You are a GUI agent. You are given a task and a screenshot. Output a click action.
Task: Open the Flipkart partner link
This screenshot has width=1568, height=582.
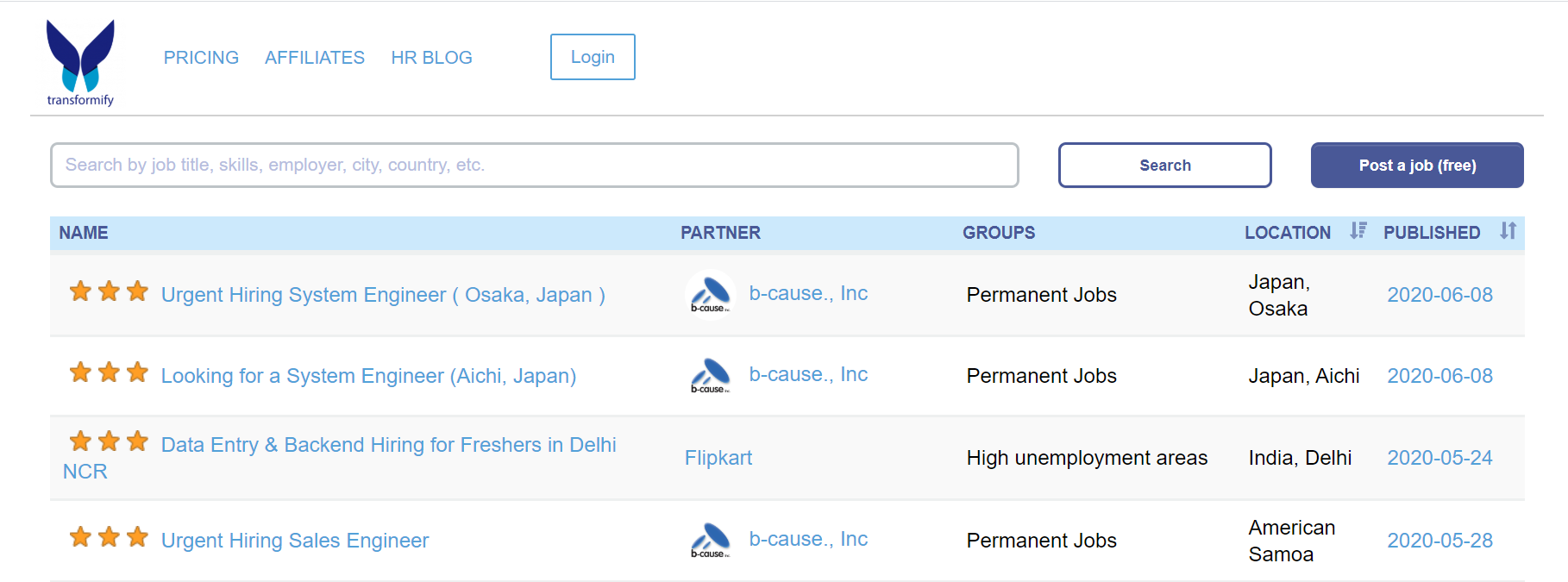click(718, 458)
